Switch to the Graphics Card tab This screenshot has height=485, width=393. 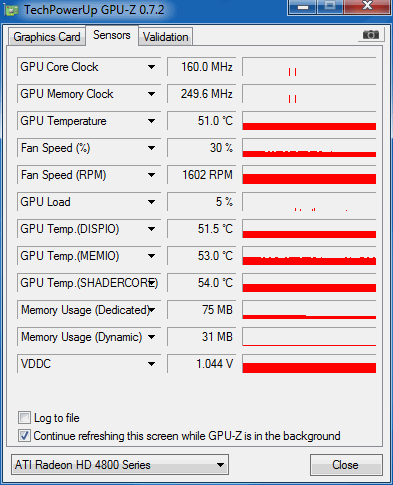click(x=47, y=37)
